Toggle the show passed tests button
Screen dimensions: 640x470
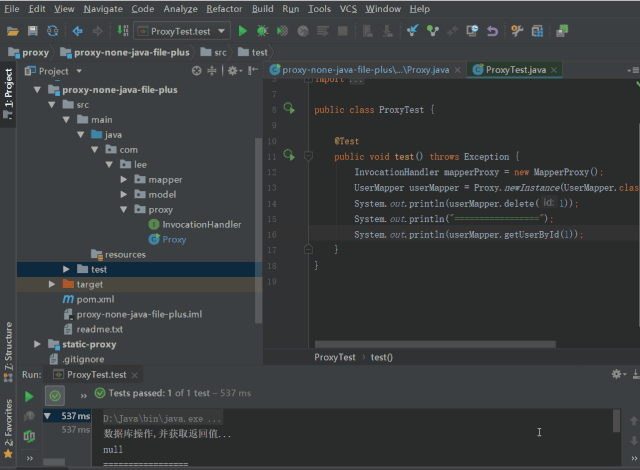[x=55, y=396]
